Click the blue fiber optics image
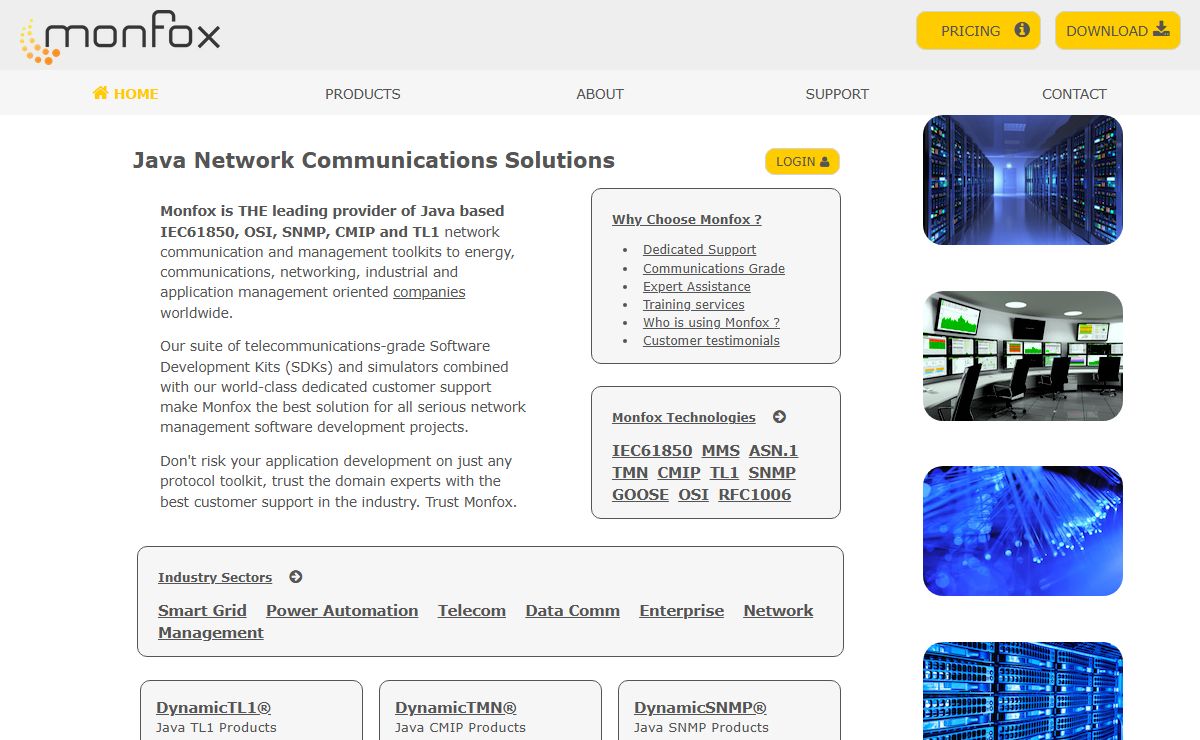The height and width of the screenshot is (740, 1200). coord(1023,531)
